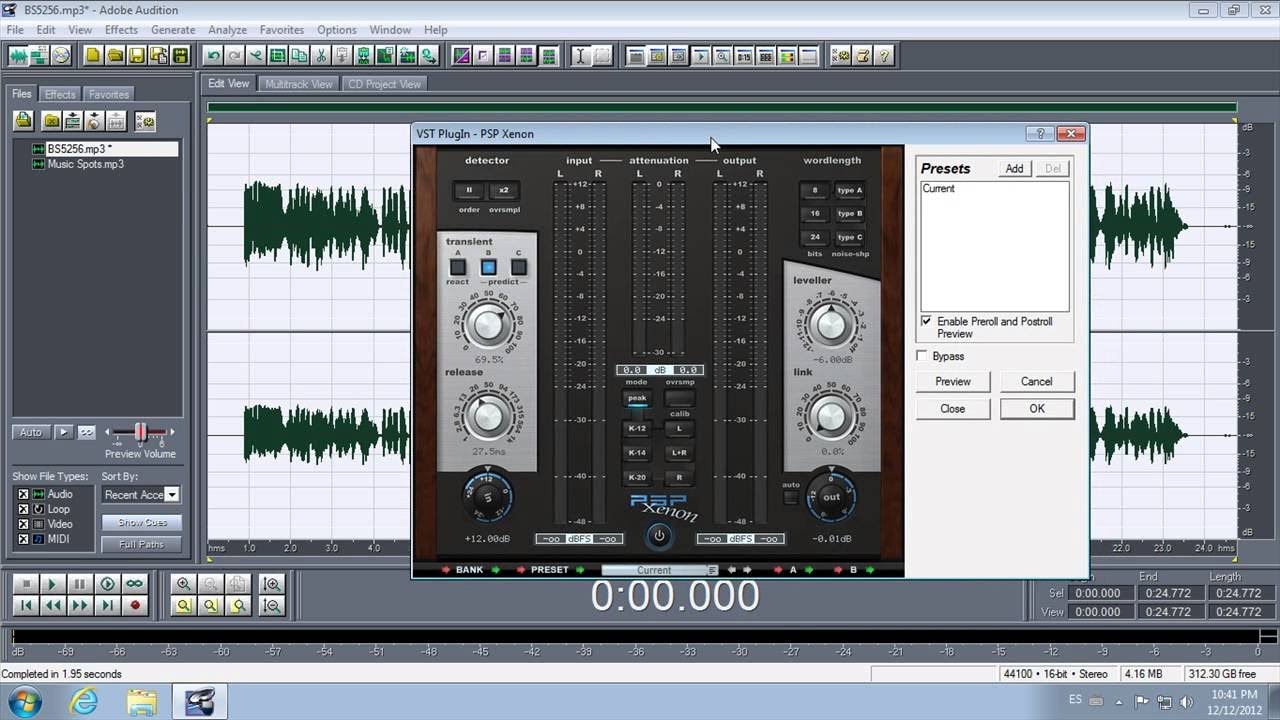Click the Zoom Out Vertically icon

[271, 605]
